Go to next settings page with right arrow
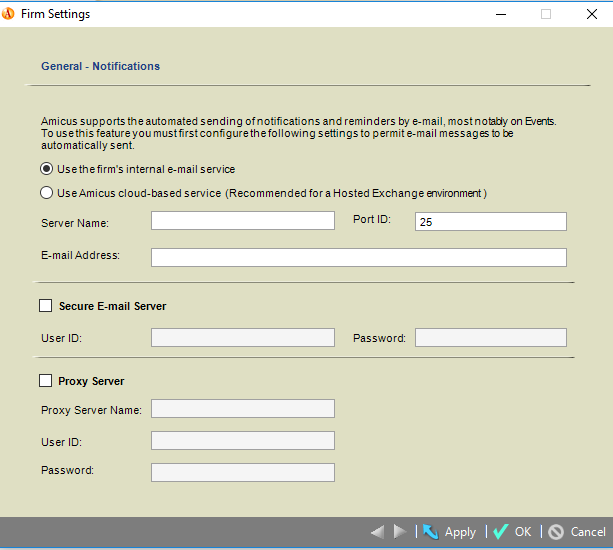The width and height of the screenshot is (613, 550). point(400,532)
